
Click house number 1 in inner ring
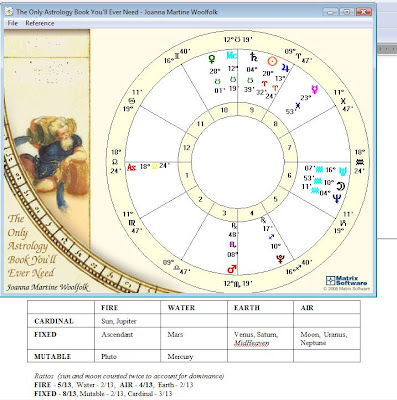pos(187,175)
